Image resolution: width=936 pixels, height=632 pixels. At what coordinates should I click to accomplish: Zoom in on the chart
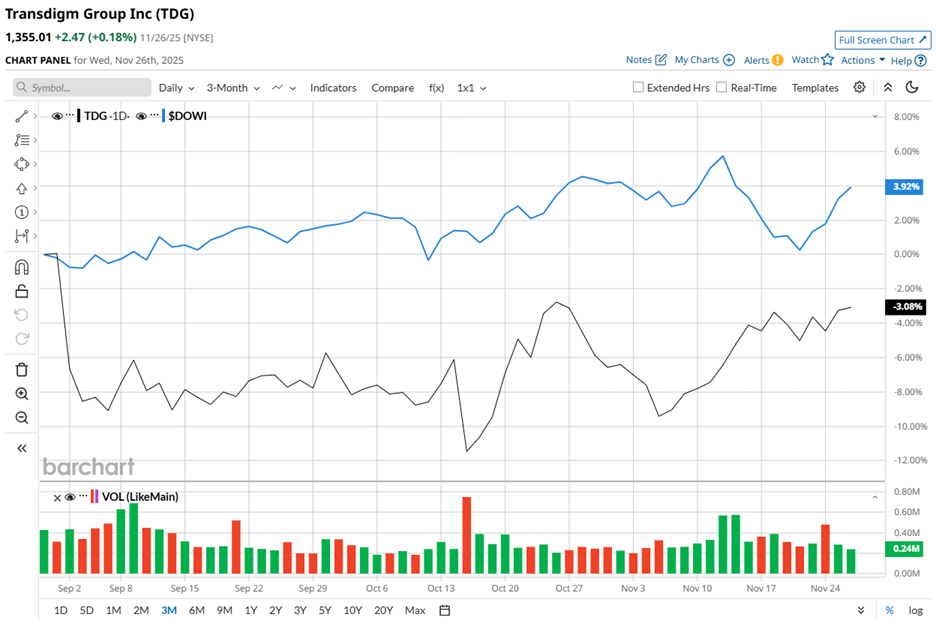pos(21,393)
